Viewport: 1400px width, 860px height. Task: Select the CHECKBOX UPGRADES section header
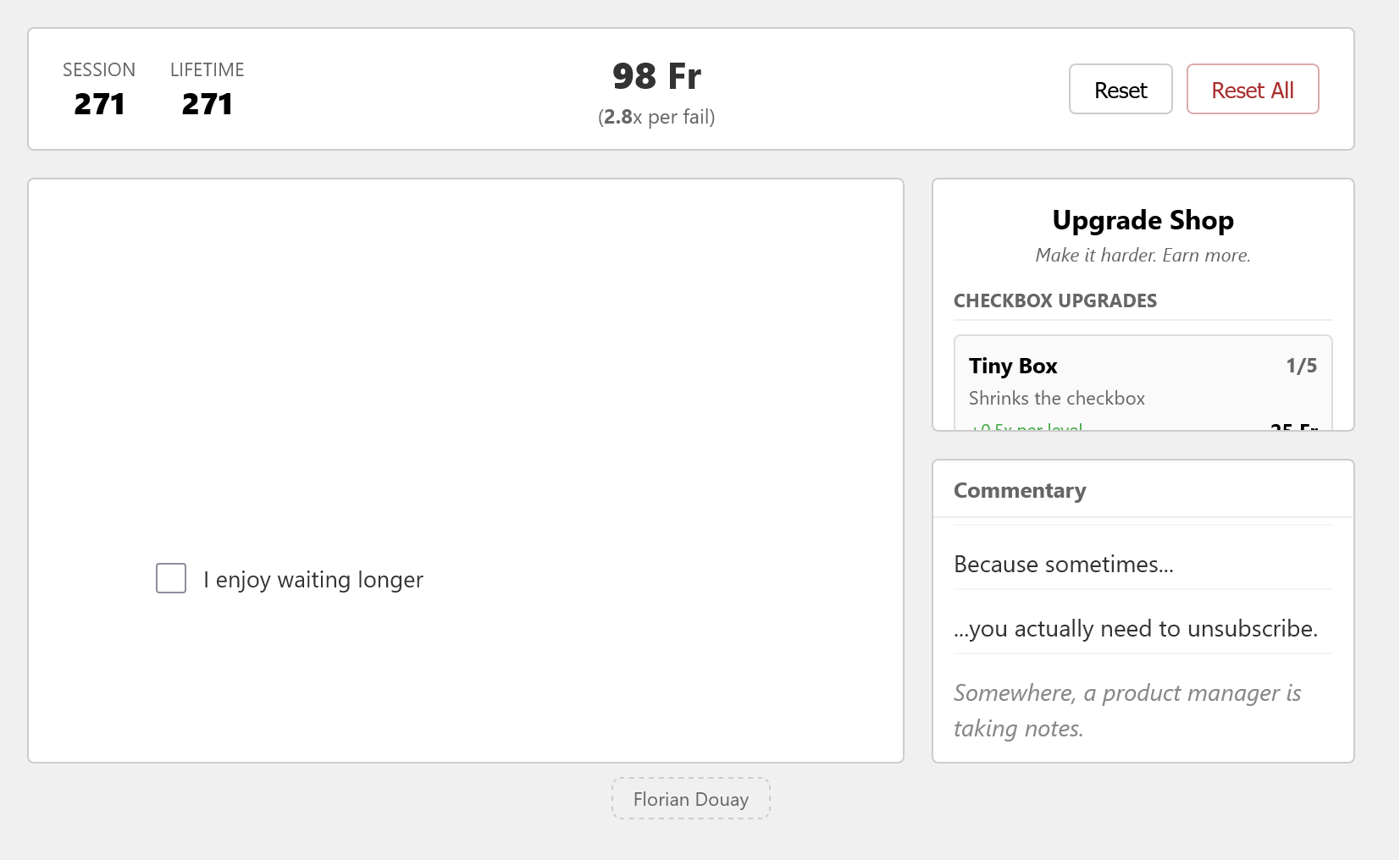[1055, 300]
